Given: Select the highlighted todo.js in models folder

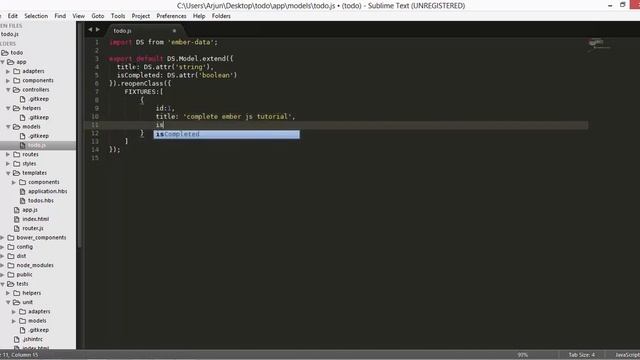Looking at the screenshot, I should click(x=37, y=145).
